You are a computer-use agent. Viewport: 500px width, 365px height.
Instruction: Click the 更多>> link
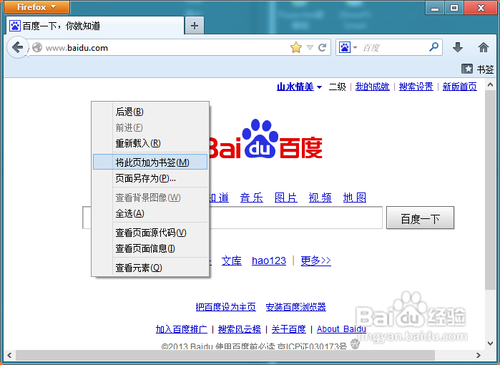click(x=316, y=261)
